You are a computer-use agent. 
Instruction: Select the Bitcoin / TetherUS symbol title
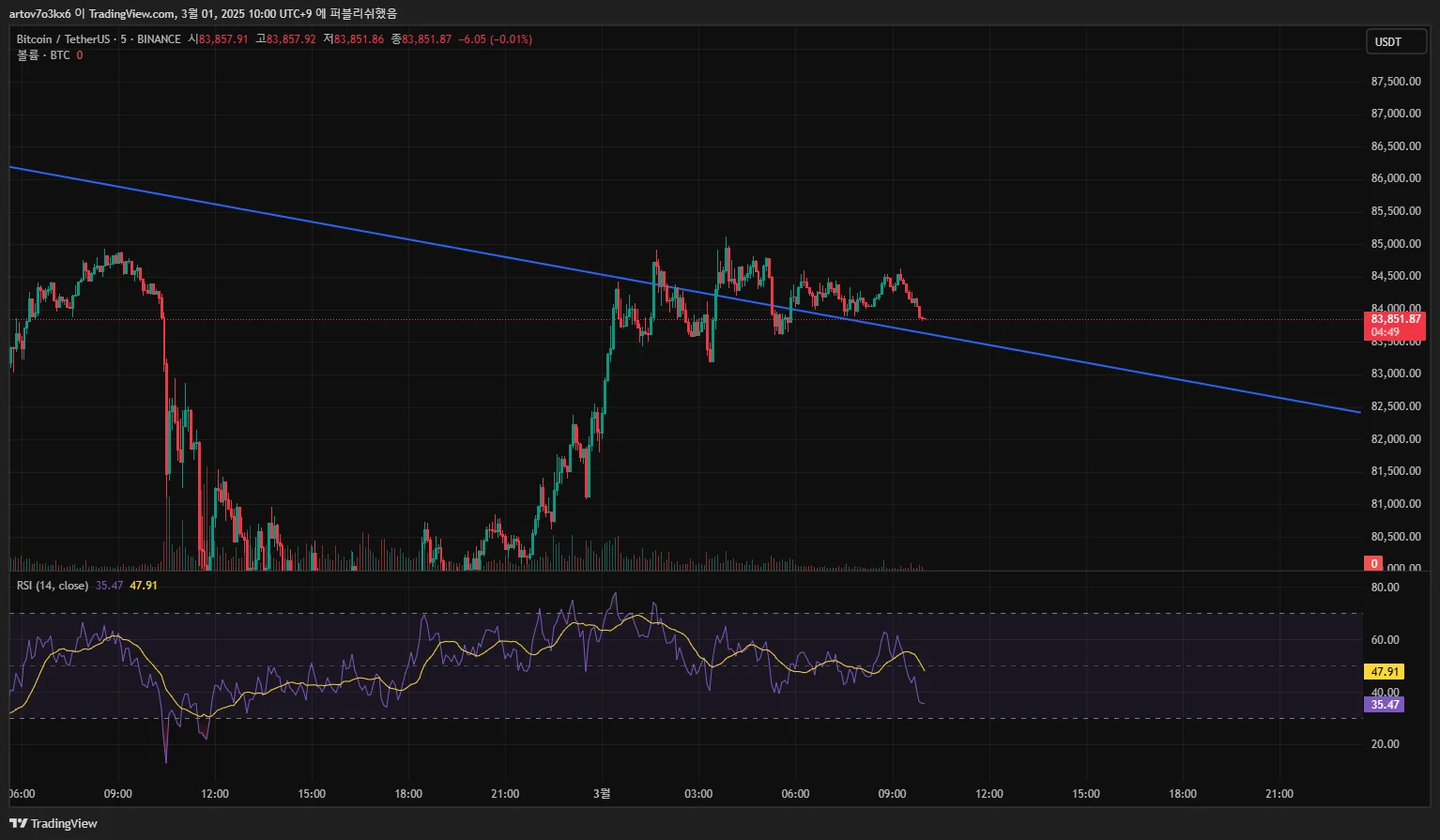[62, 39]
